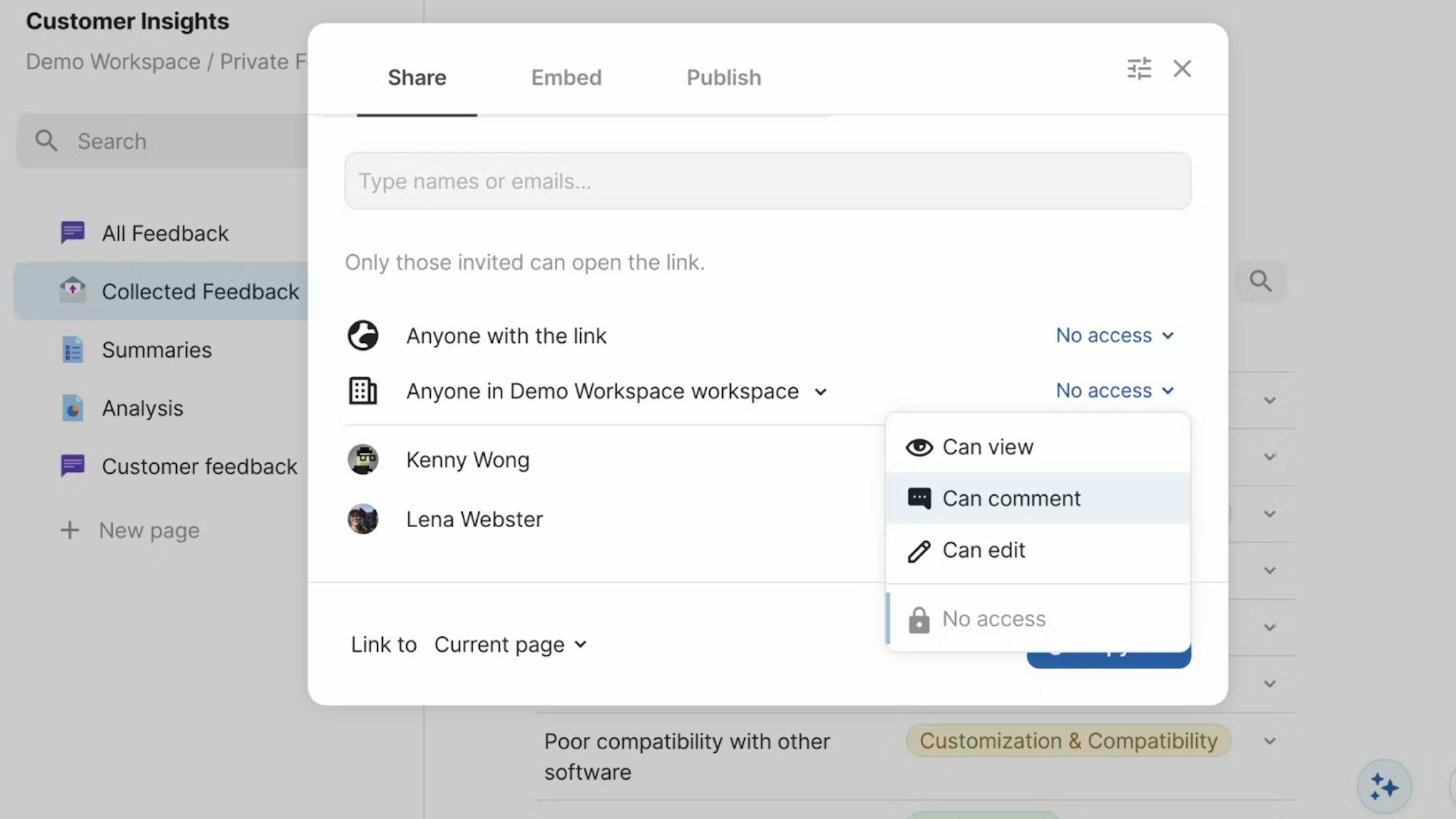The width and height of the screenshot is (1456, 819).
Task: Open the All Feedback page
Action: pyautogui.click(x=165, y=234)
